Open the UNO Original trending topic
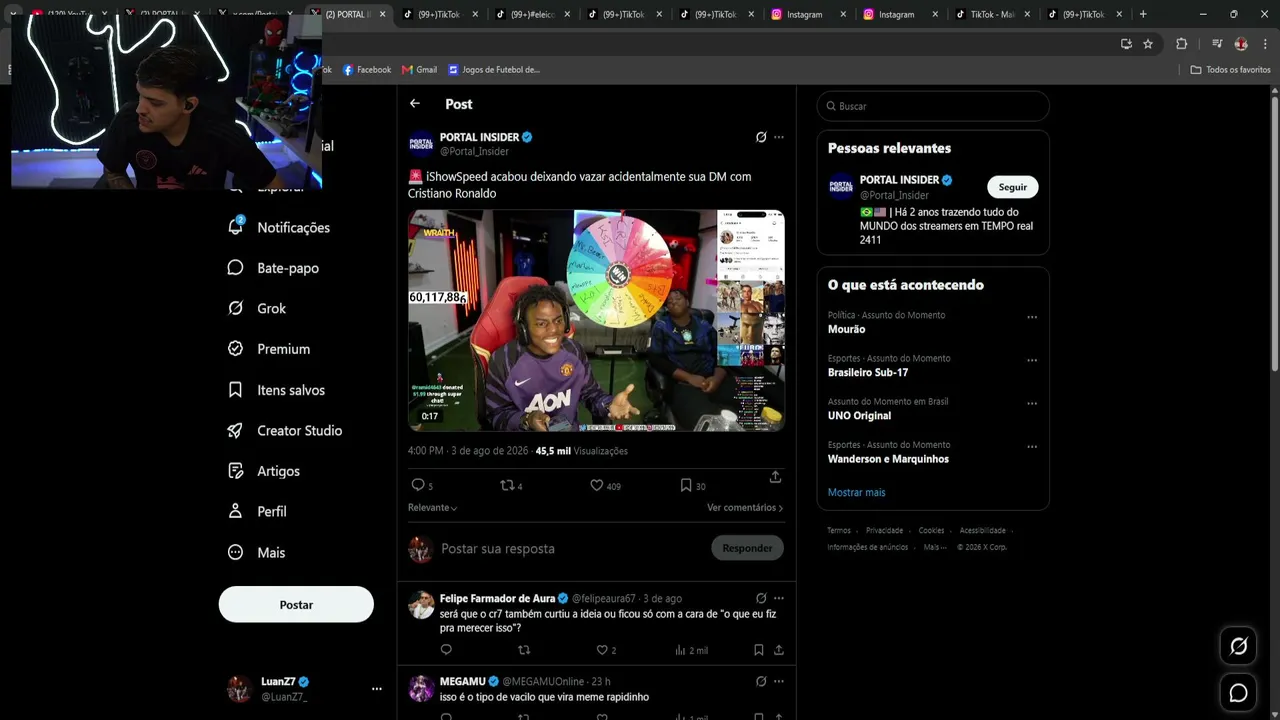 [x=859, y=416]
